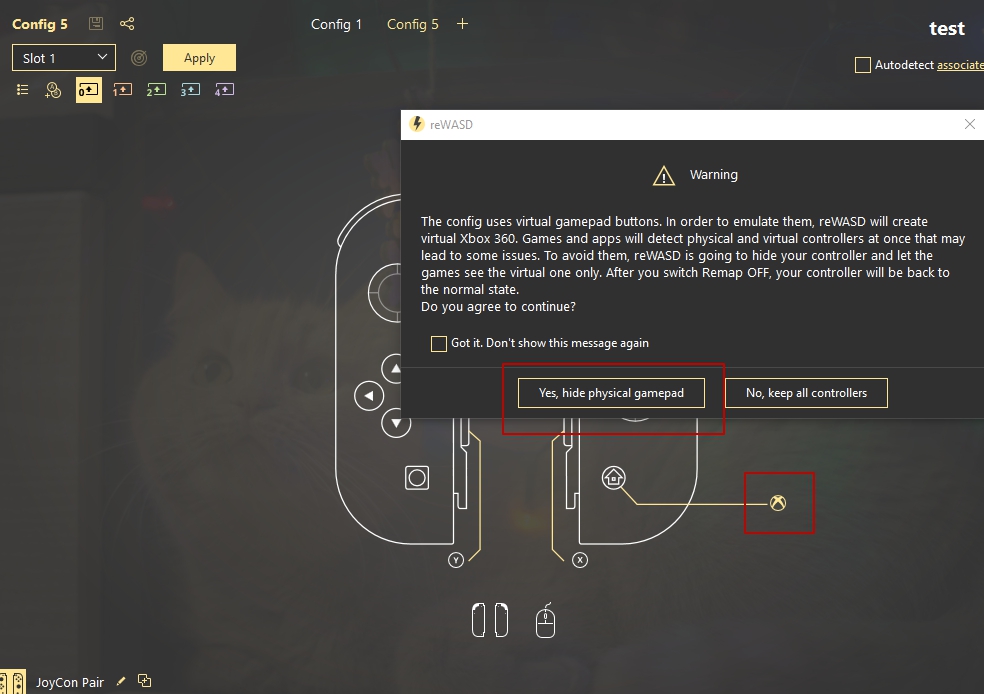Choose 'No, keep all controllers' button
The height and width of the screenshot is (694, 984).
click(806, 393)
